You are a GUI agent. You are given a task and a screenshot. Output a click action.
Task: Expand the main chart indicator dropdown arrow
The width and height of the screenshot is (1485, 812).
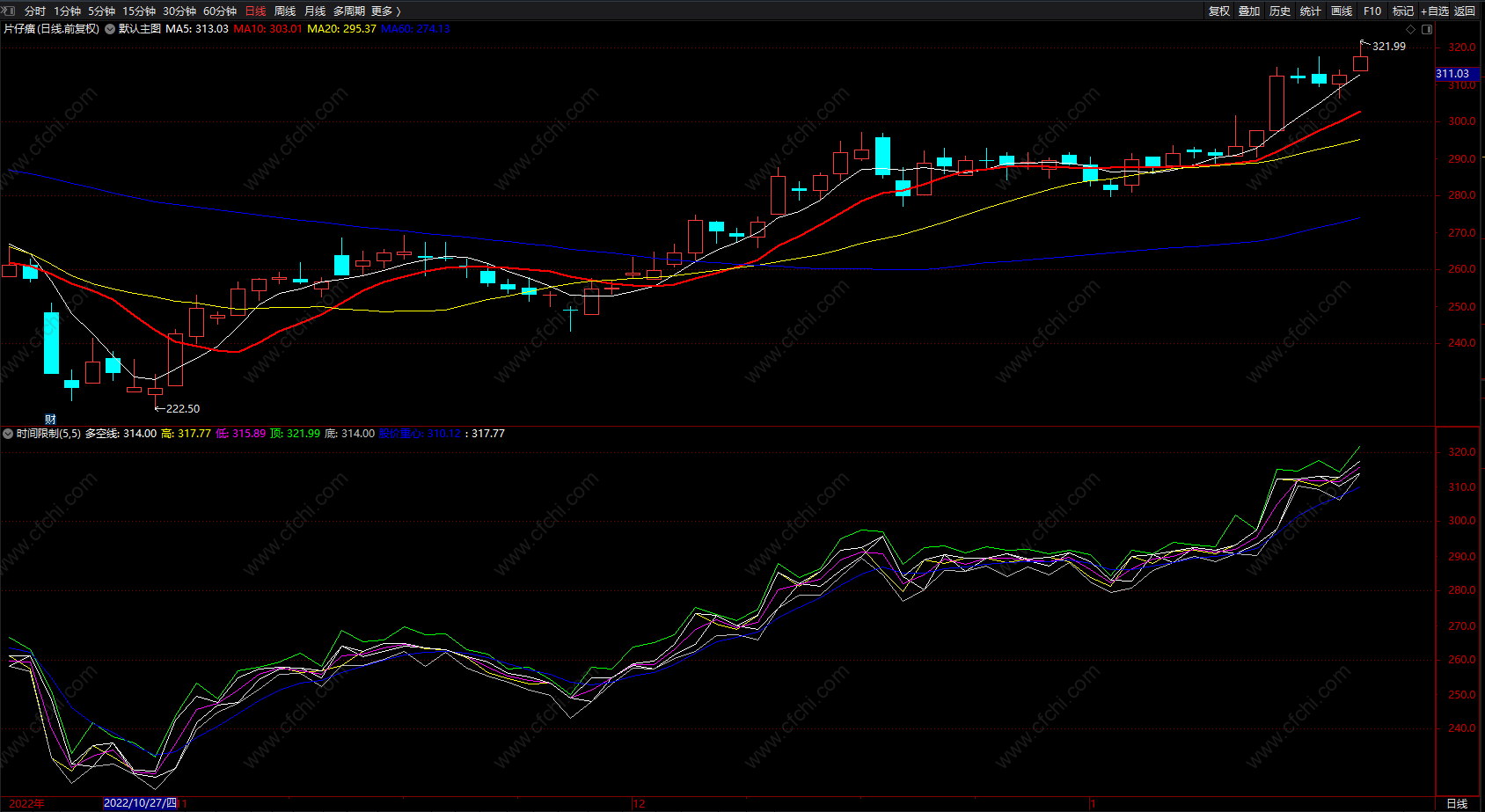tap(110, 29)
